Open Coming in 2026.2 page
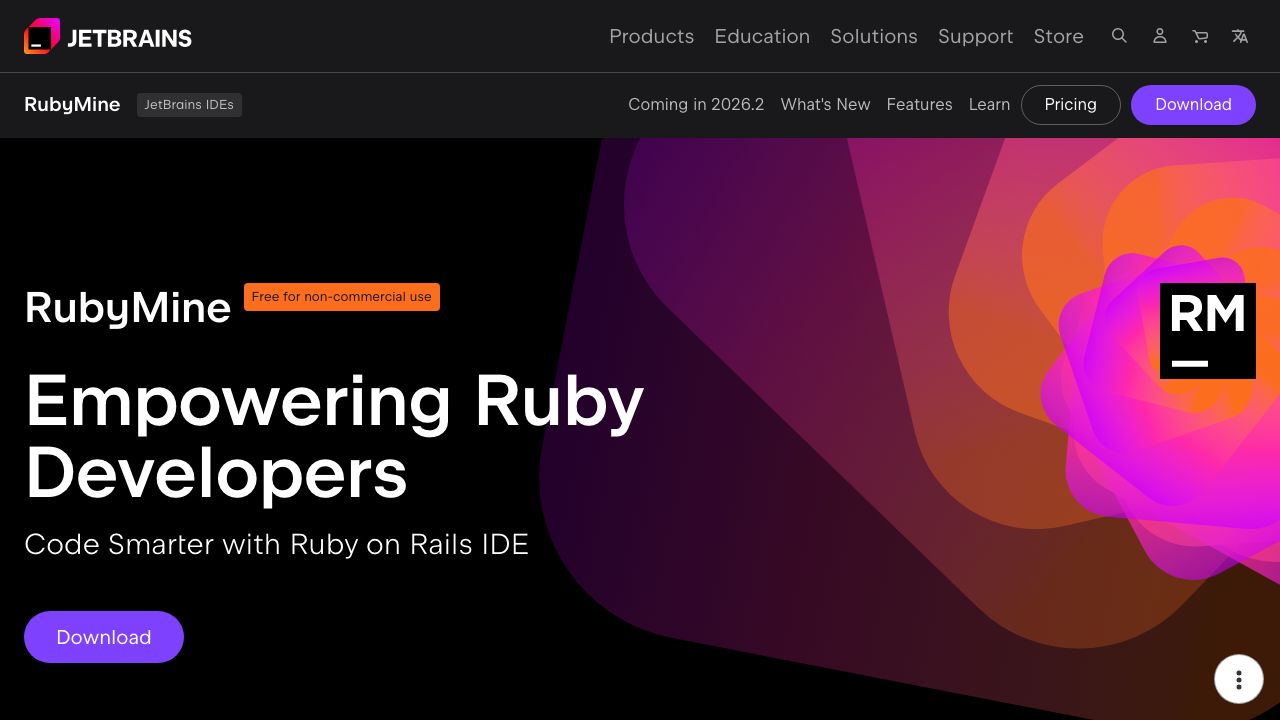This screenshot has width=1280, height=720. point(696,104)
